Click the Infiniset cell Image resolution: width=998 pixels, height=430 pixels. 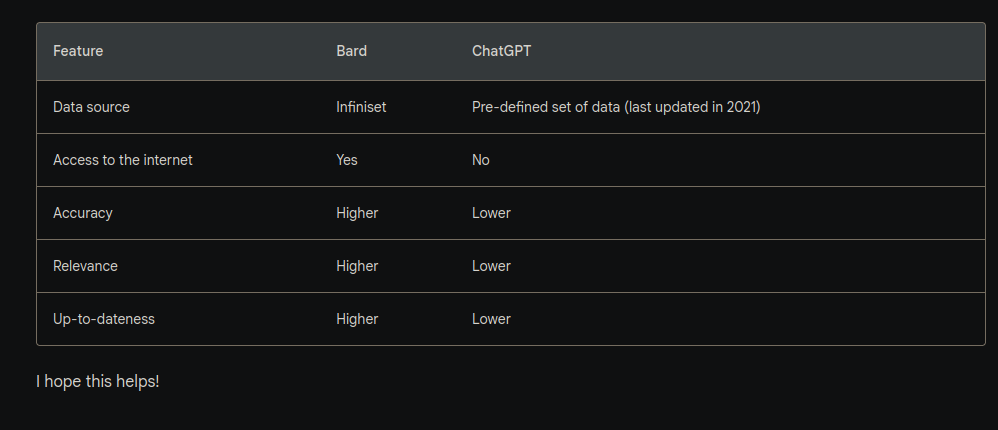(x=363, y=107)
